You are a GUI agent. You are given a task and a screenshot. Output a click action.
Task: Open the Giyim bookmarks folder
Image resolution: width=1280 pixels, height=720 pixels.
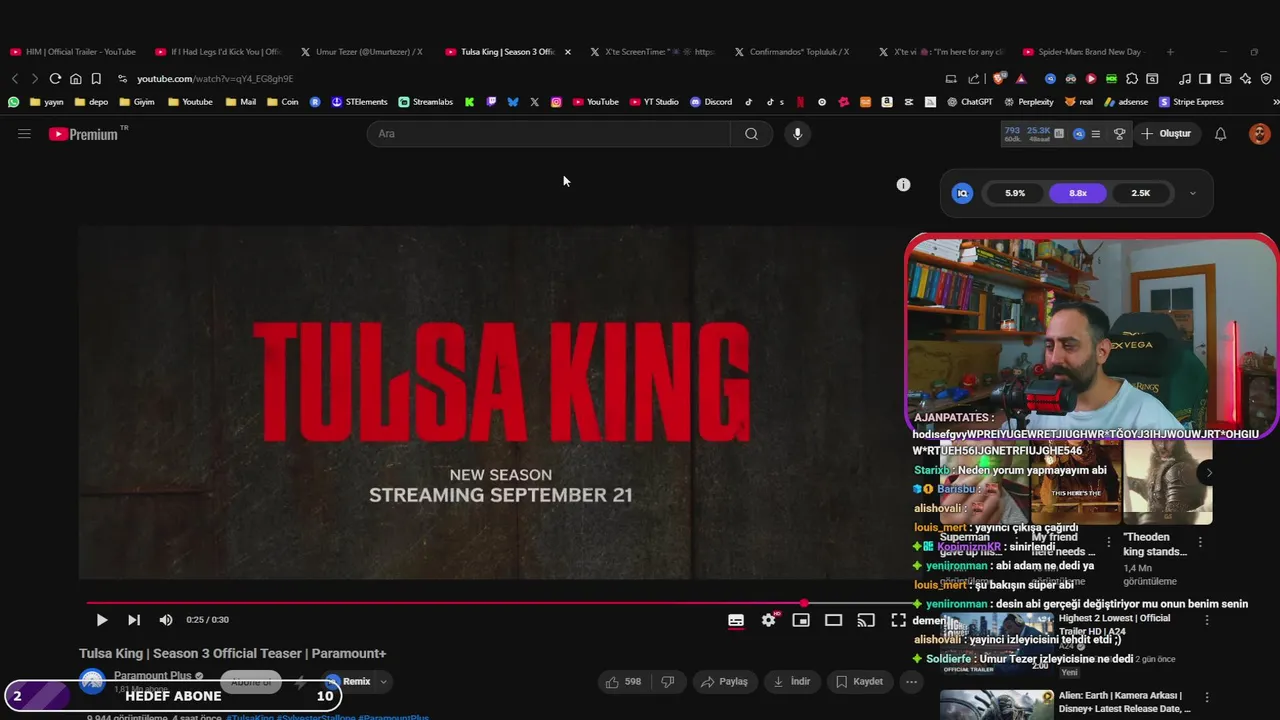pos(136,102)
